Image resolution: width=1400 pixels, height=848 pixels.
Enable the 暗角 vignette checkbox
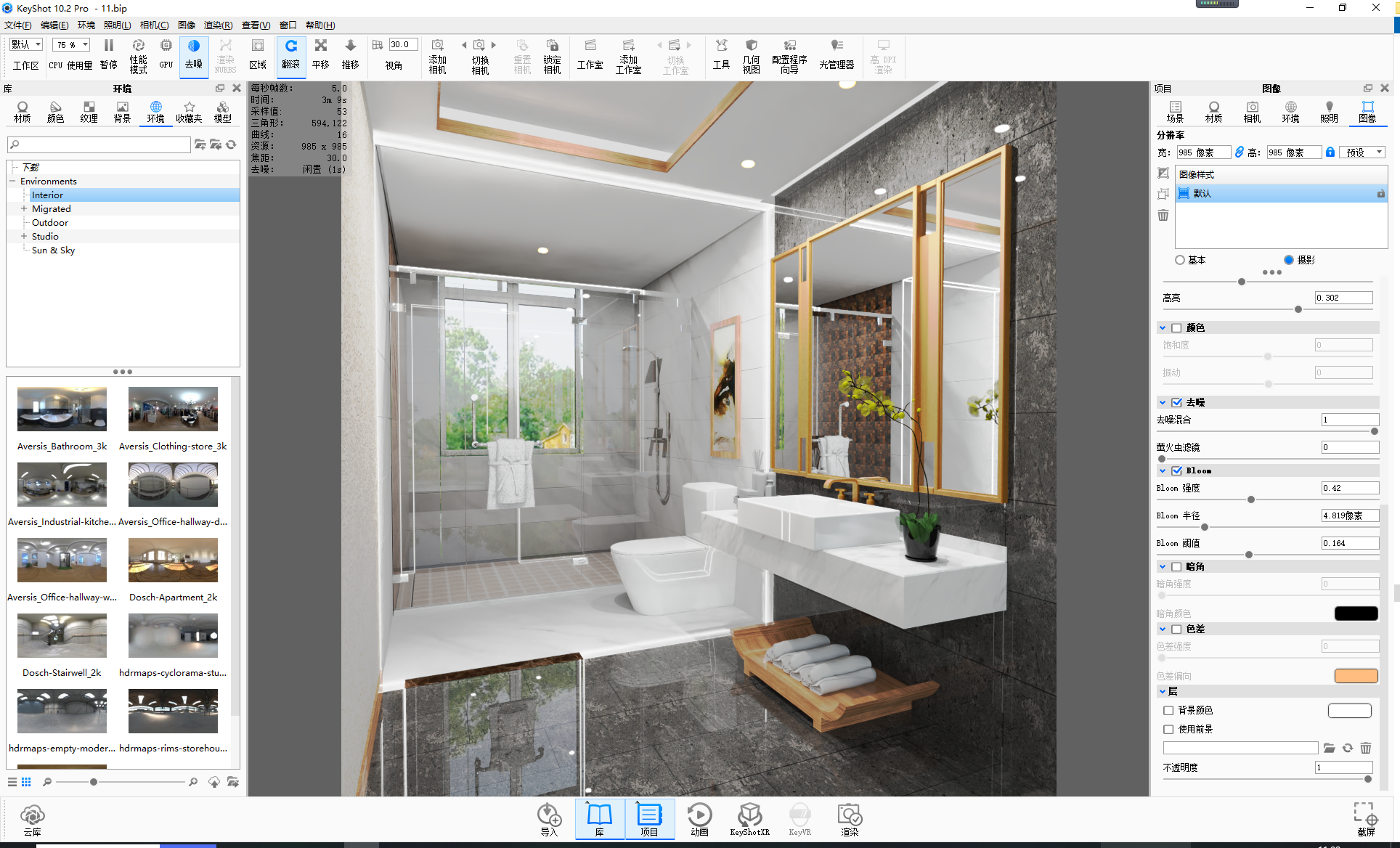coord(1176,566)
